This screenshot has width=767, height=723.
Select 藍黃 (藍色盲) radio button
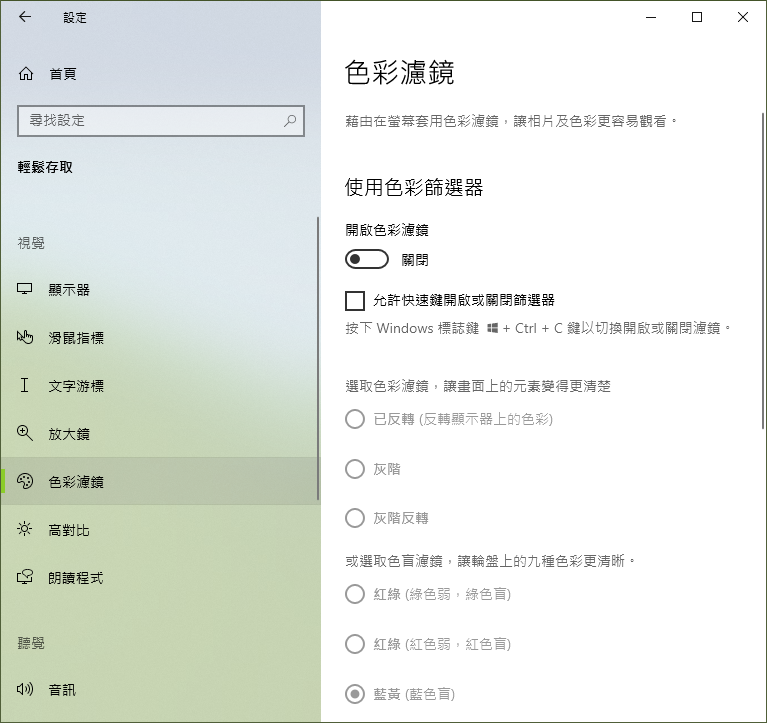(355, 694)
